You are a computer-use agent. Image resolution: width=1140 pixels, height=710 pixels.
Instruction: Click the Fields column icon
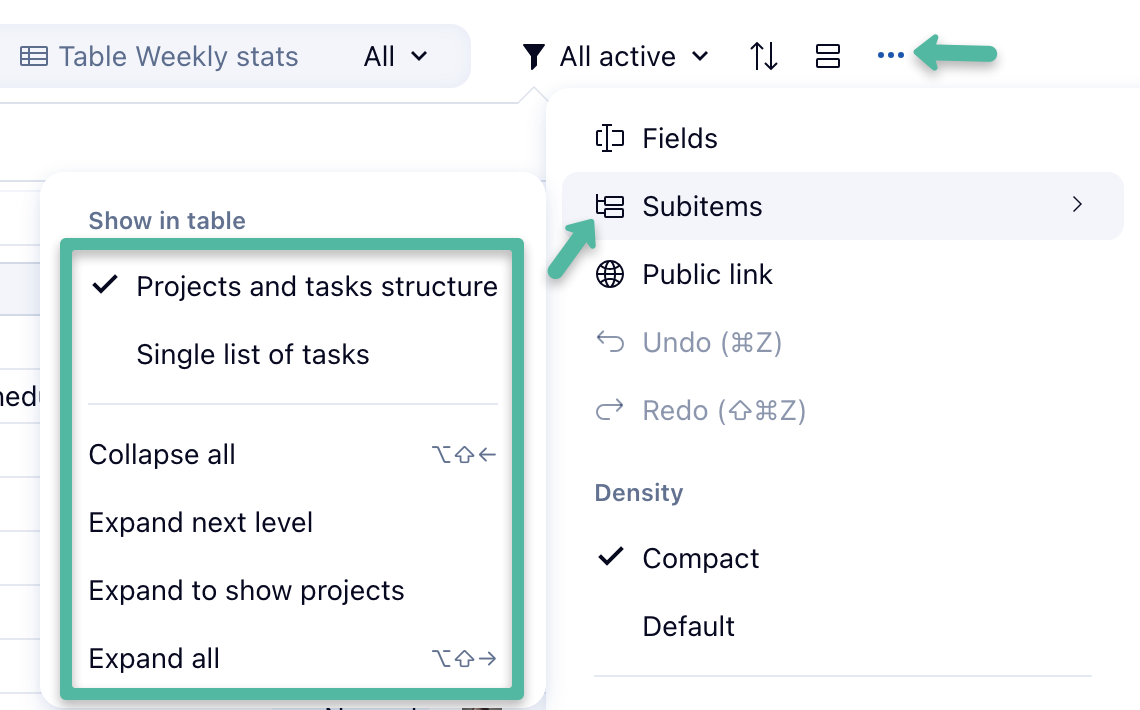tap(610, 138)
